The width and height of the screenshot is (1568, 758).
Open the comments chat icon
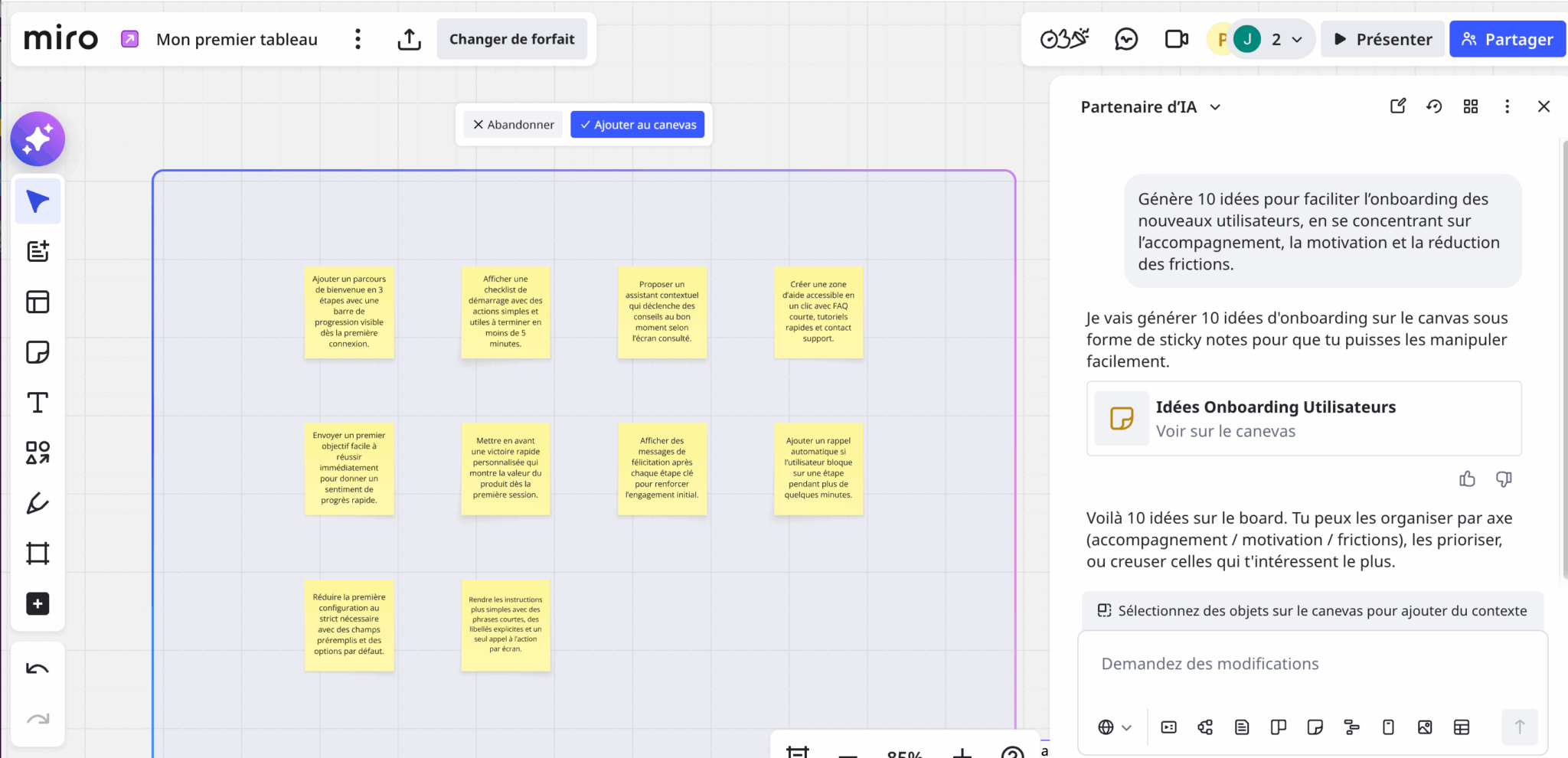pos(1126,39)
